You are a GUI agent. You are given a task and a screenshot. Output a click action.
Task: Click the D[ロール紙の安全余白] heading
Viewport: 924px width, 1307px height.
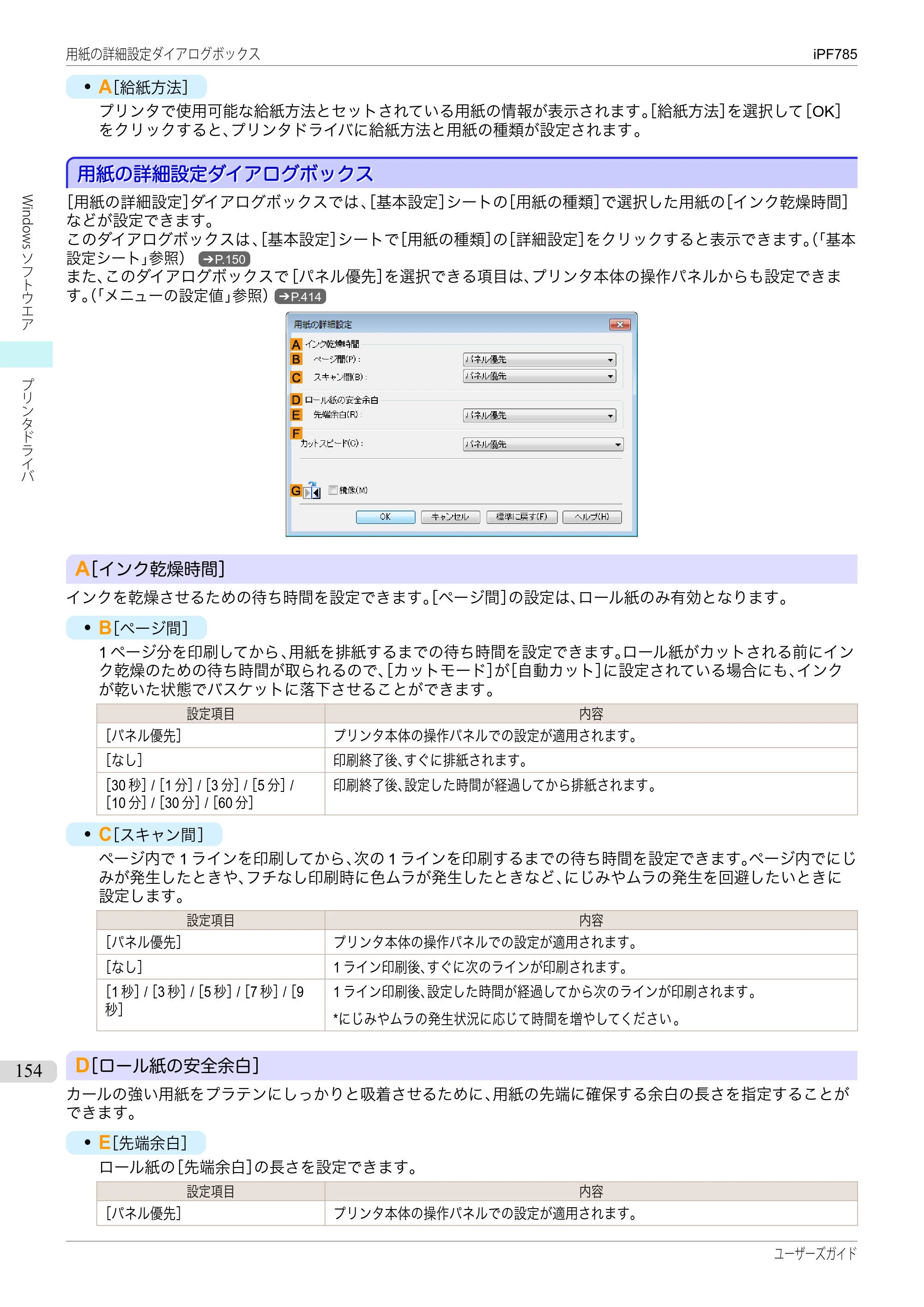coord(167,1065)
